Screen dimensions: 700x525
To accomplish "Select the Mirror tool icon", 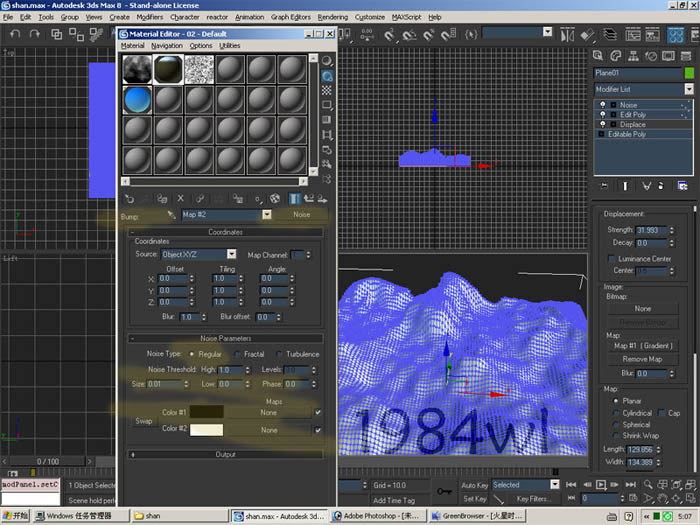I will coord(567,35).
